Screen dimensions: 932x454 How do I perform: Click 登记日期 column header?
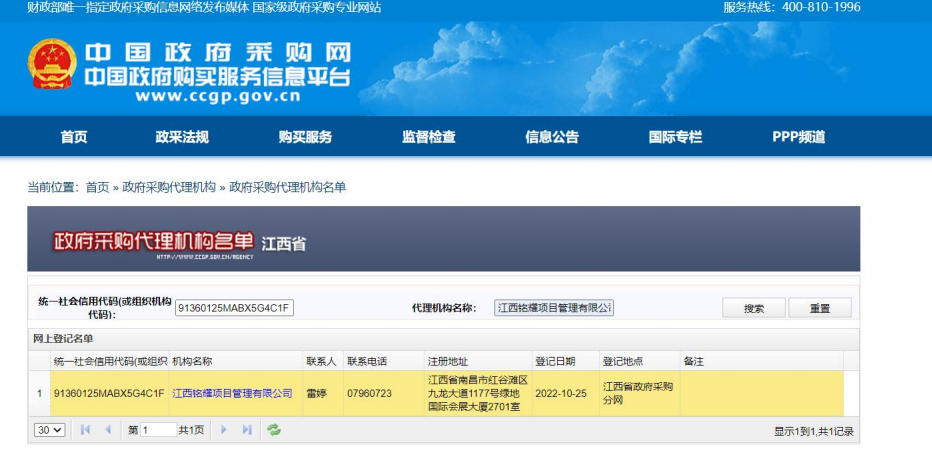tap(565, 361)
